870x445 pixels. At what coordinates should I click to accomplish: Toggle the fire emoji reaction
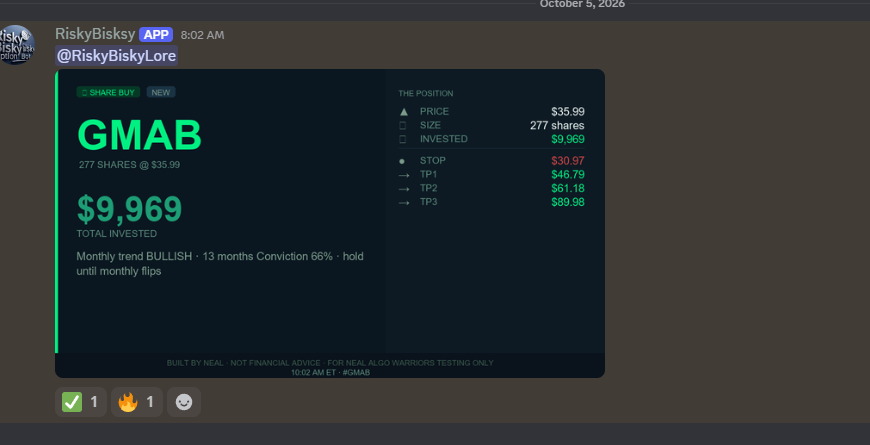tap(137, 402)
